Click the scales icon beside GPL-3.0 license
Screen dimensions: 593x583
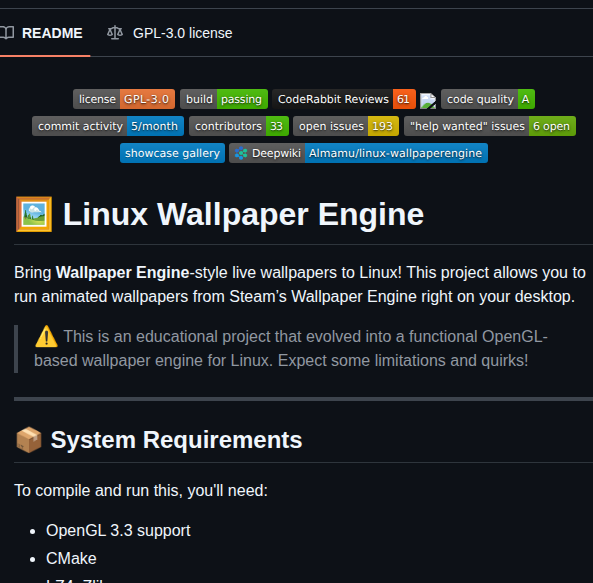click(115, 33)
